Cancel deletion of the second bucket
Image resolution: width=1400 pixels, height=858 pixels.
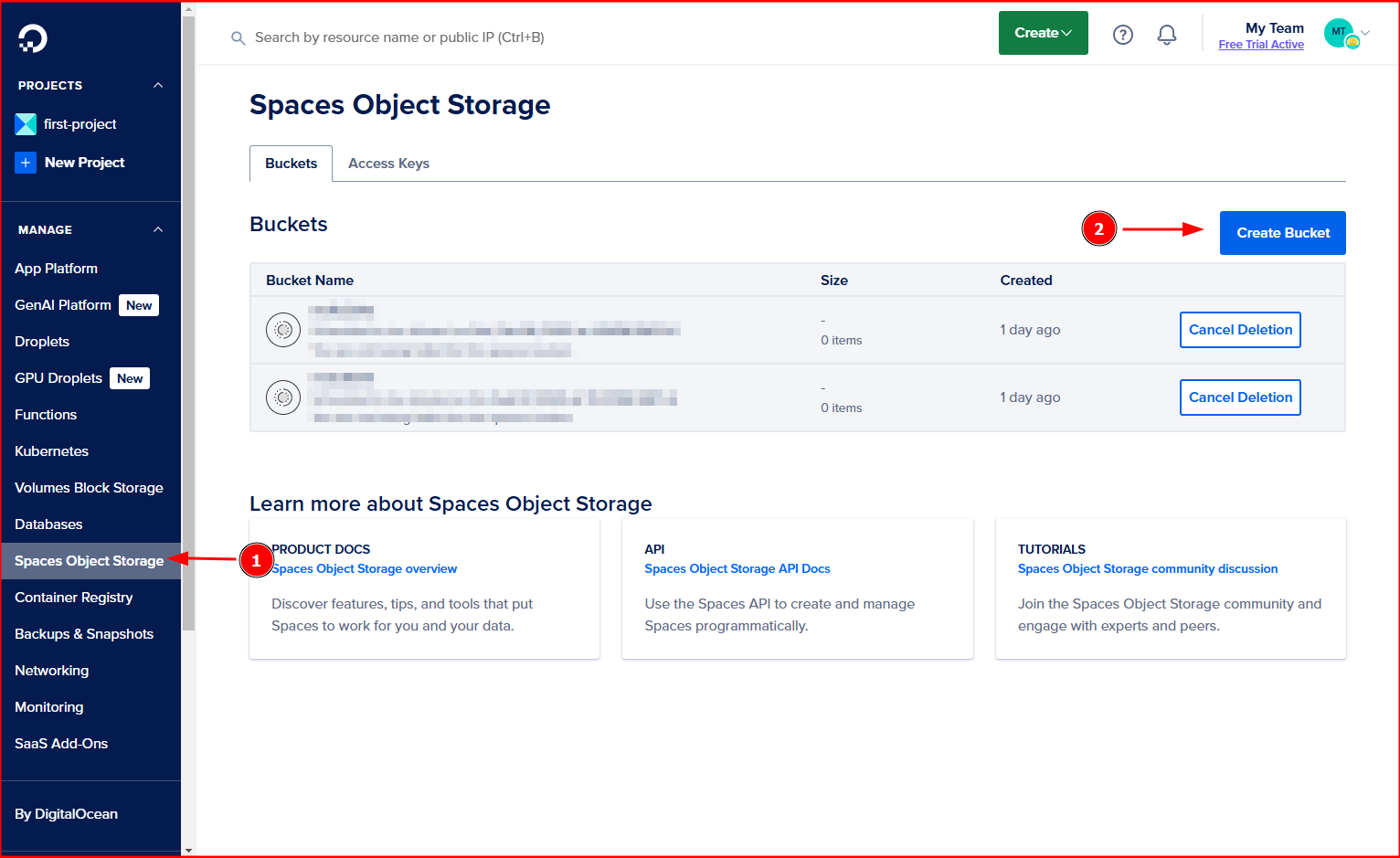1240,397
